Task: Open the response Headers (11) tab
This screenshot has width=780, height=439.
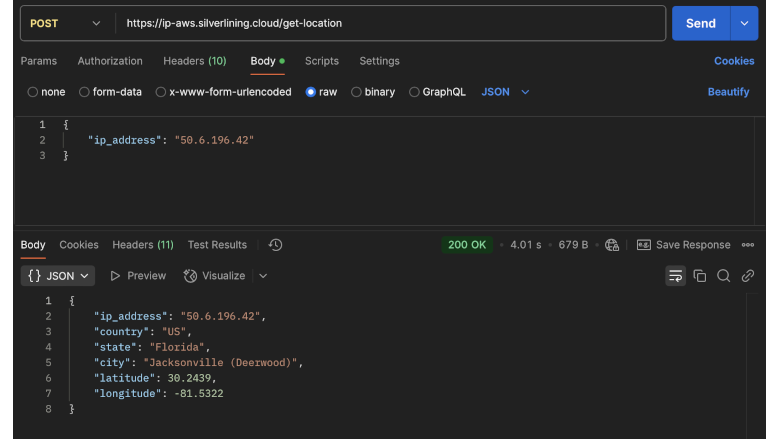Action: (143, 245)
